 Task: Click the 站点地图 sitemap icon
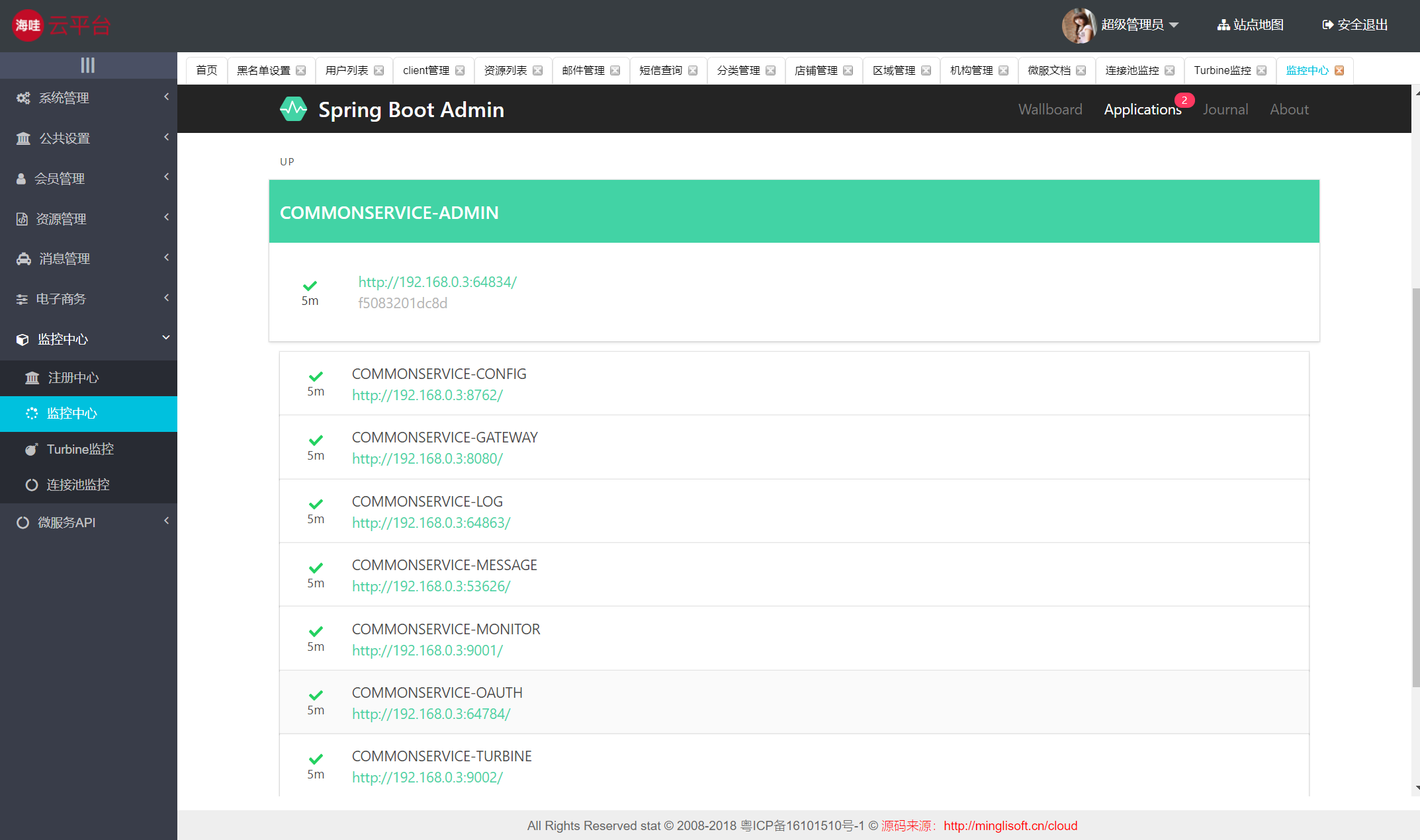pos(1223,25)
